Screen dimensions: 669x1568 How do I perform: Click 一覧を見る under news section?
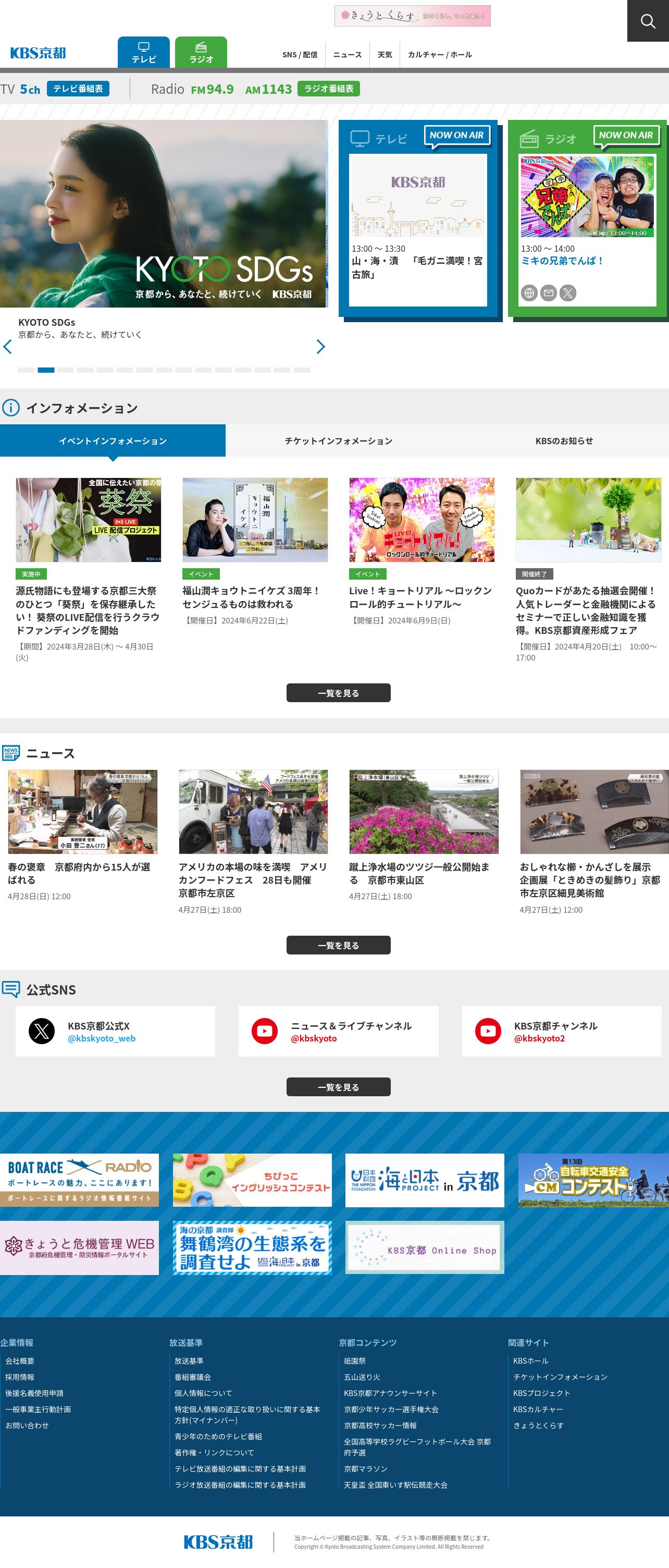pyautogui.click(x=338, y=945)
